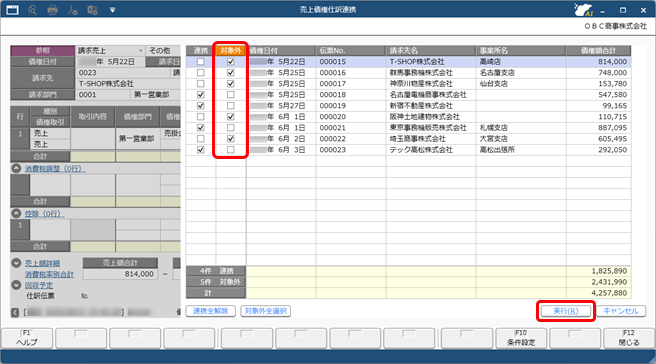The width and height of the screenshot is (656, 364).
Task: Uncheck 連携 checkbox for slip 000023
Action: (x=201, y=150)
